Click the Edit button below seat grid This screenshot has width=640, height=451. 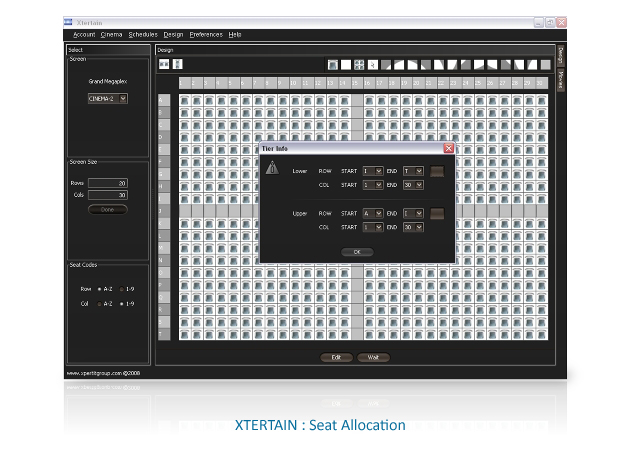(x=336, y=358)
